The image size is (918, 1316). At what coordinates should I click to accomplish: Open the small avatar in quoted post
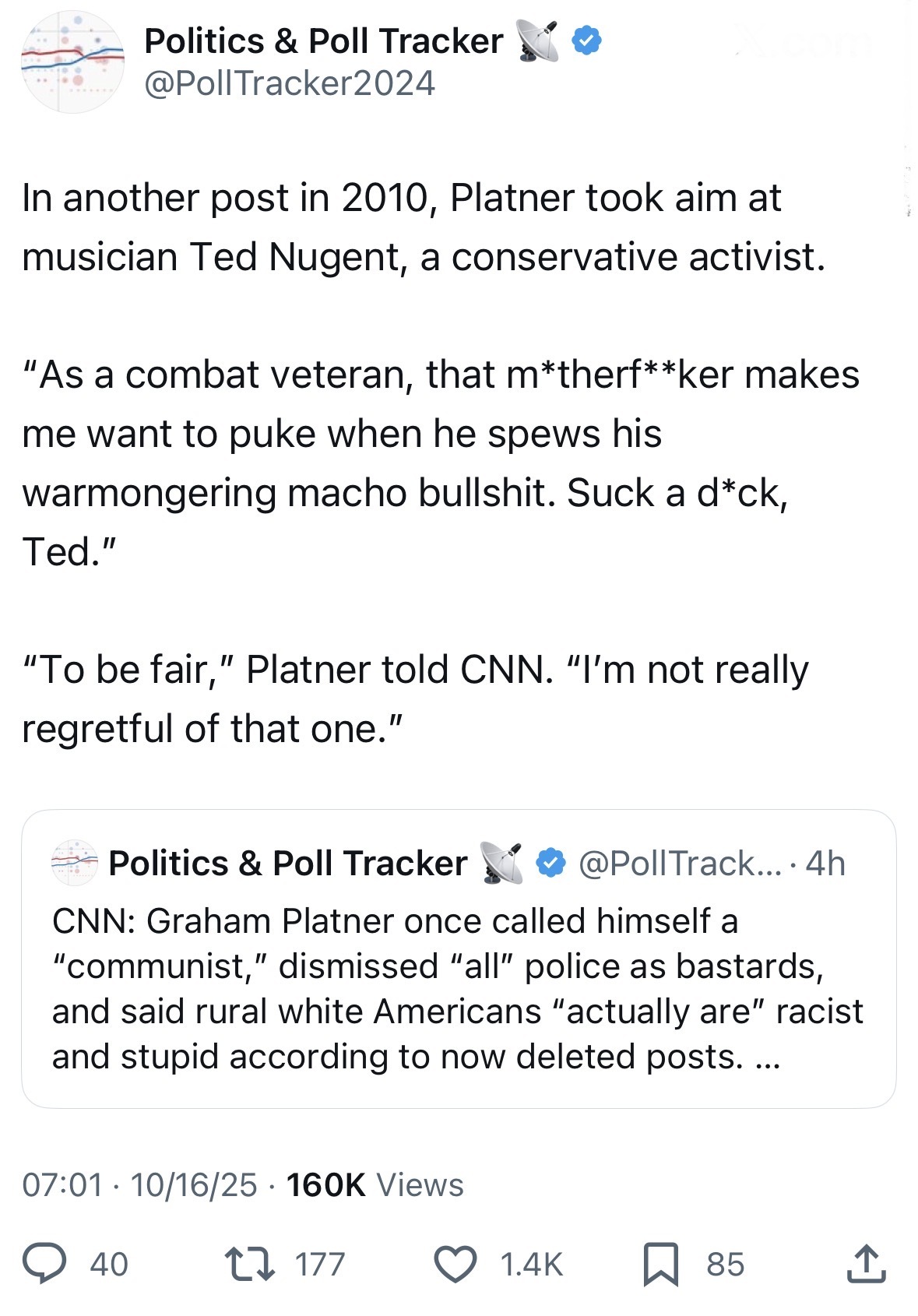tap(75, 863)
